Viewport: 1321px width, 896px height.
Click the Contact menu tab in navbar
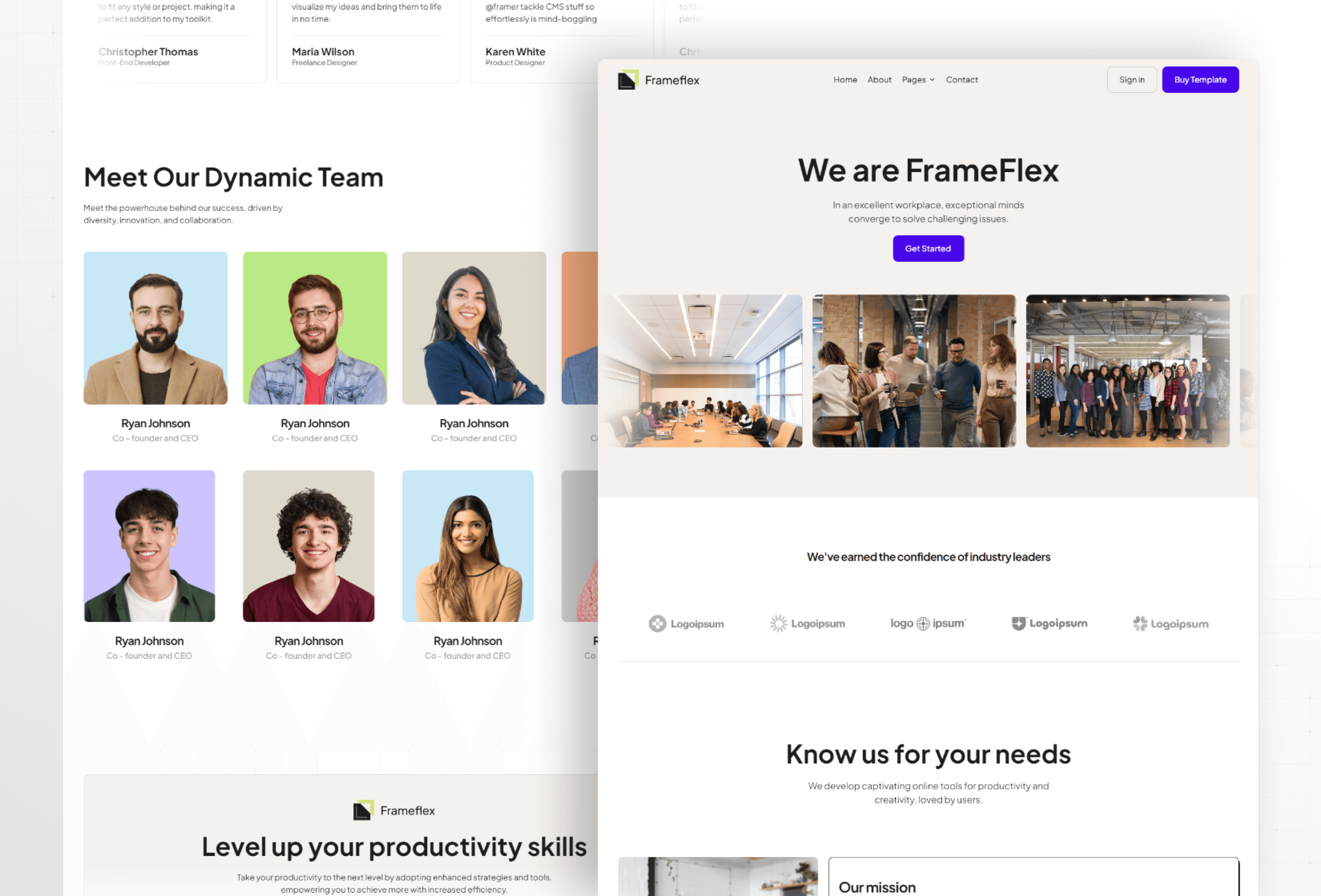[960, 79]
